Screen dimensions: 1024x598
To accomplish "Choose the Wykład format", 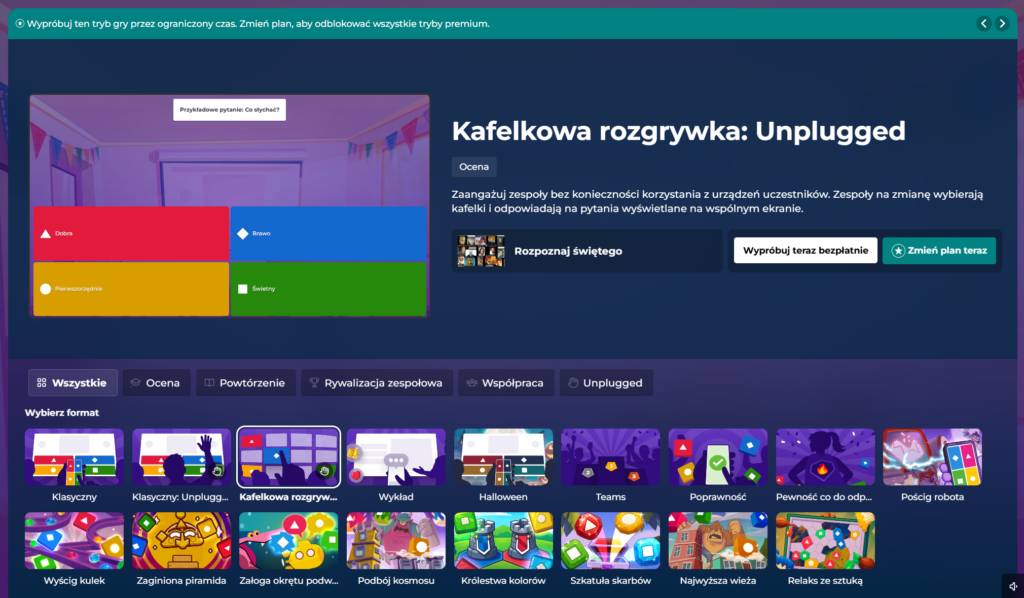I will click(396, 458).
